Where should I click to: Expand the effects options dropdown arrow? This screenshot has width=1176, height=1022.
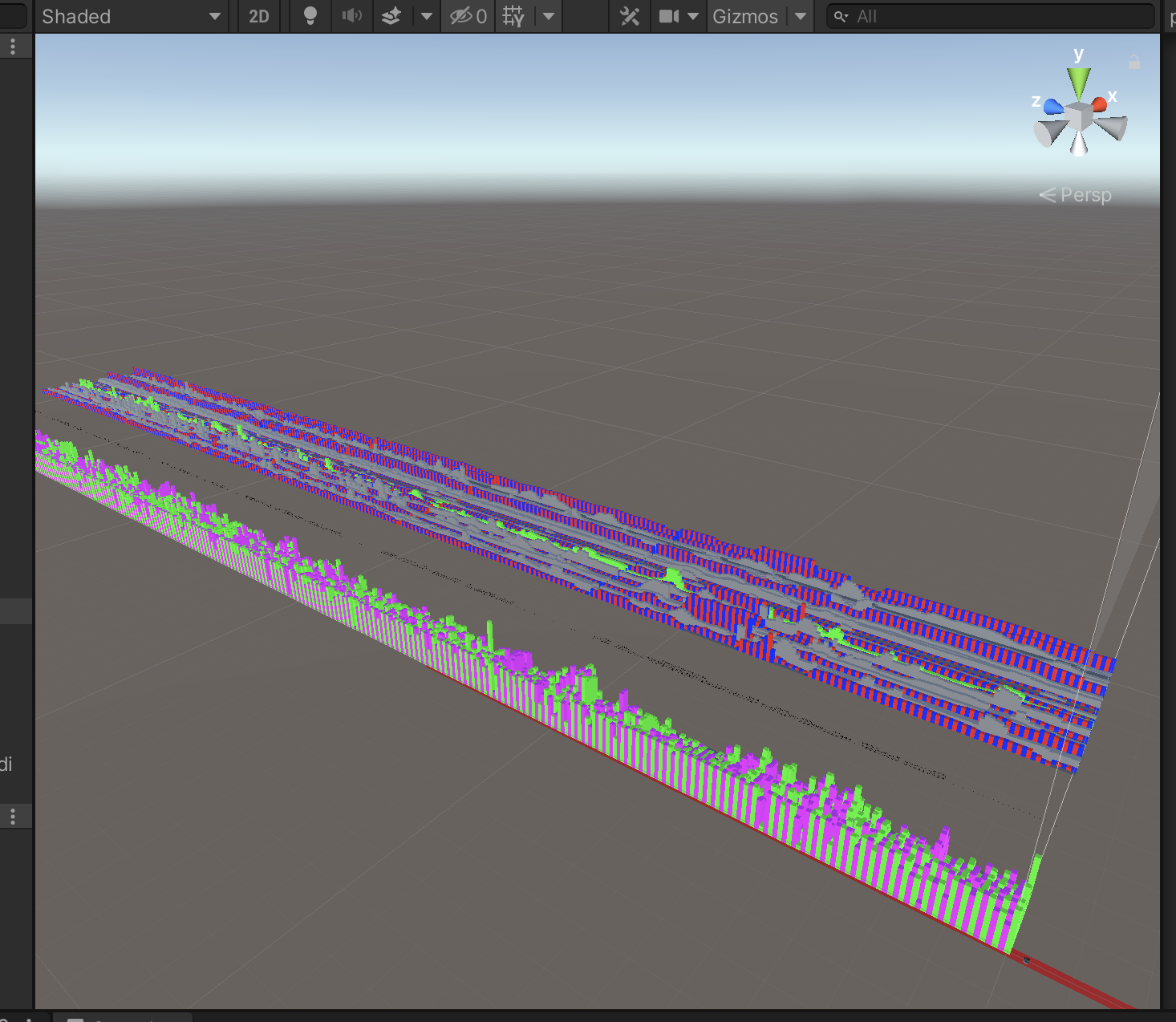coord(427,17)
